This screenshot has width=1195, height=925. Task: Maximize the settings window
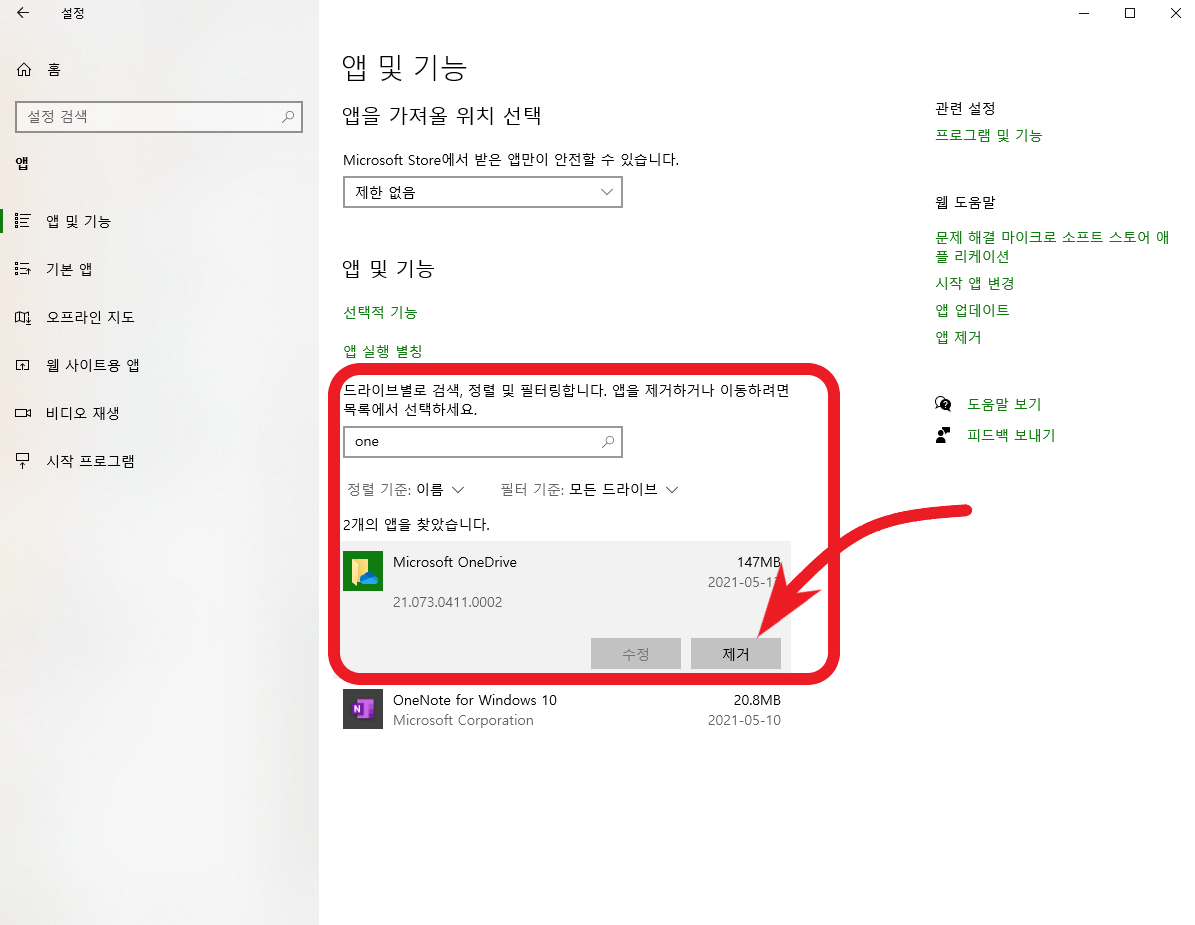[1130, 13]
